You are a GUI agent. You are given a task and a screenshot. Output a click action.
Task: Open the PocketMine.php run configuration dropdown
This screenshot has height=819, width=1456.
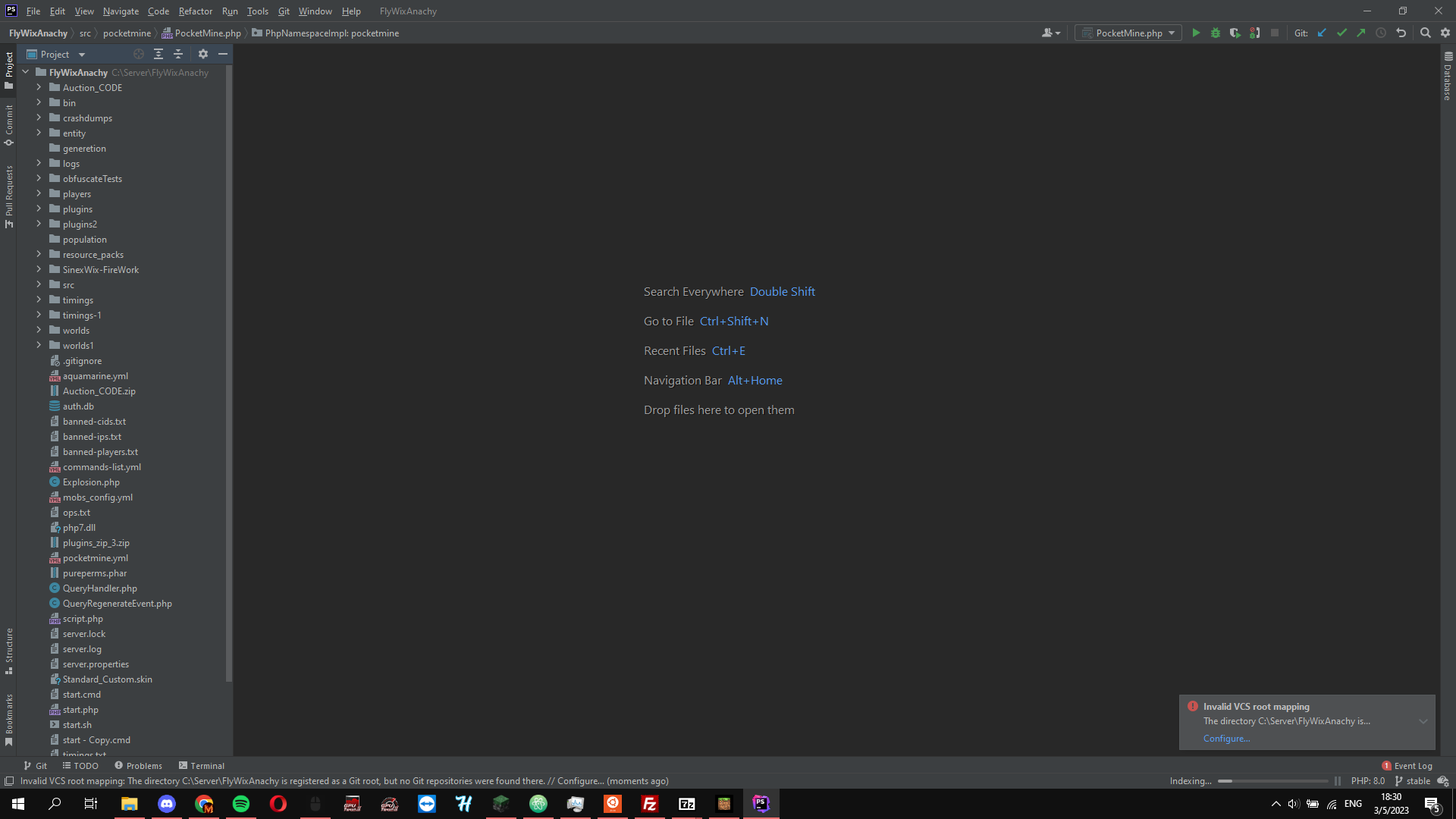[1128, 33]
